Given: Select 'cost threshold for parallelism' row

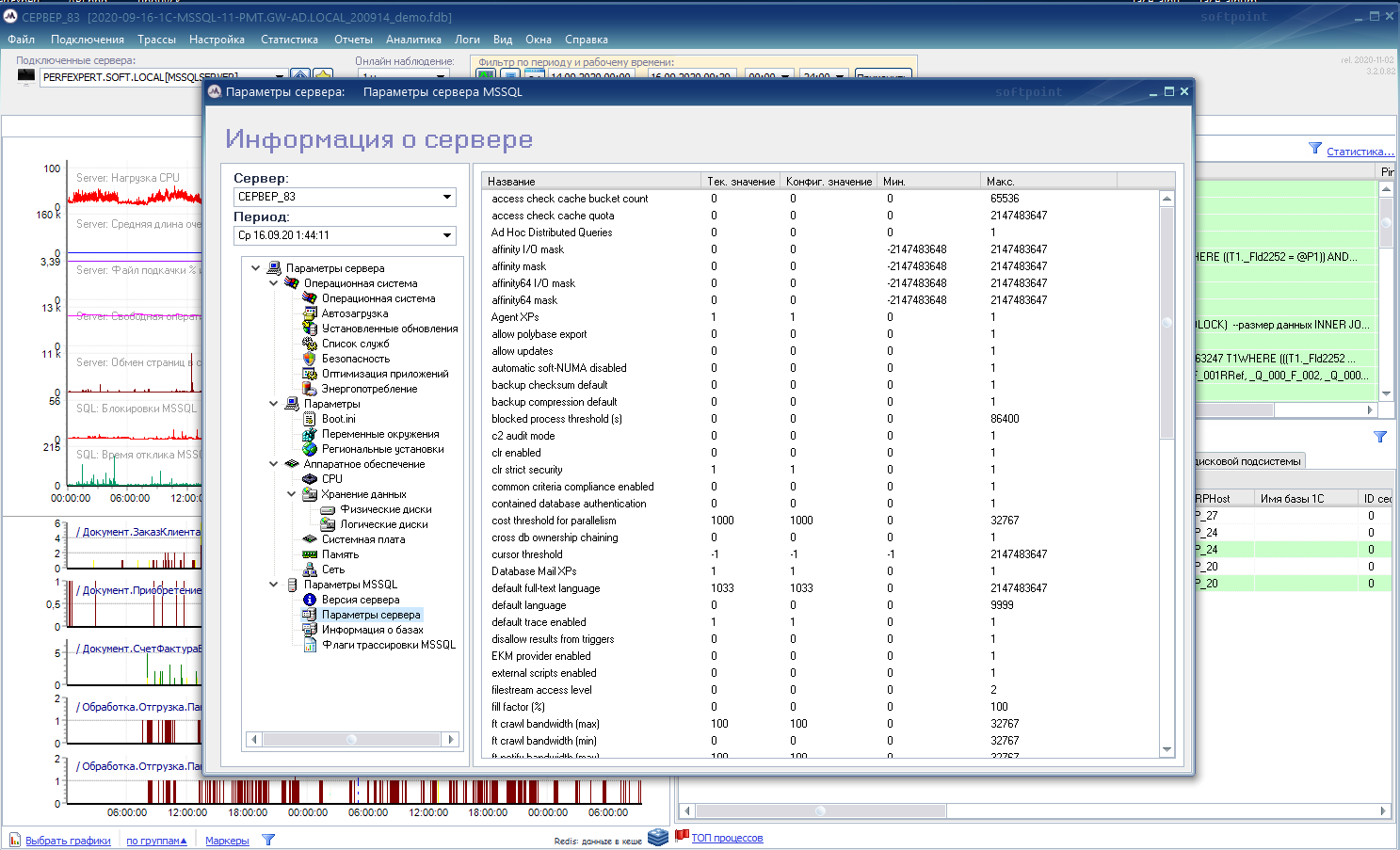Looking at the screenshot, I should pos(821,521).
